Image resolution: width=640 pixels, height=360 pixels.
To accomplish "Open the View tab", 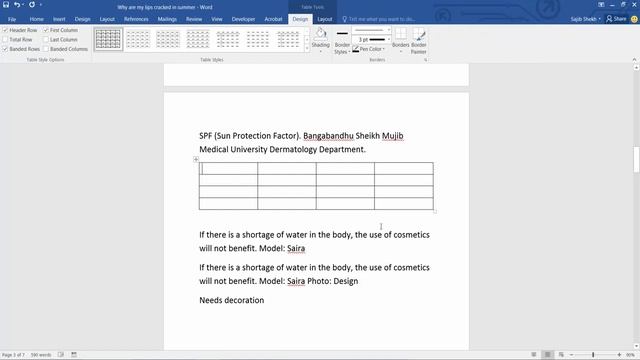I will point(217,19).
